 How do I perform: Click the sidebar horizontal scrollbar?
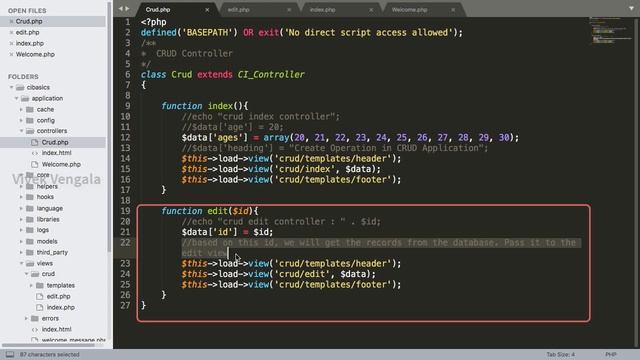(x=48, y=345)
